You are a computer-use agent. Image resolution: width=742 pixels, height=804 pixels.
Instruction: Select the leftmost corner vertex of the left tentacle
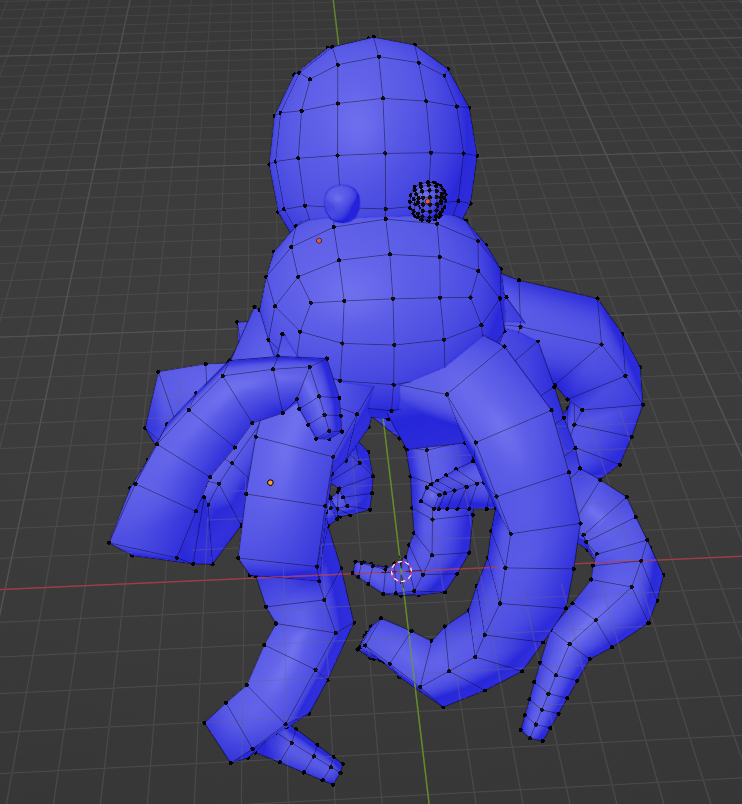[x=109, y=543]
